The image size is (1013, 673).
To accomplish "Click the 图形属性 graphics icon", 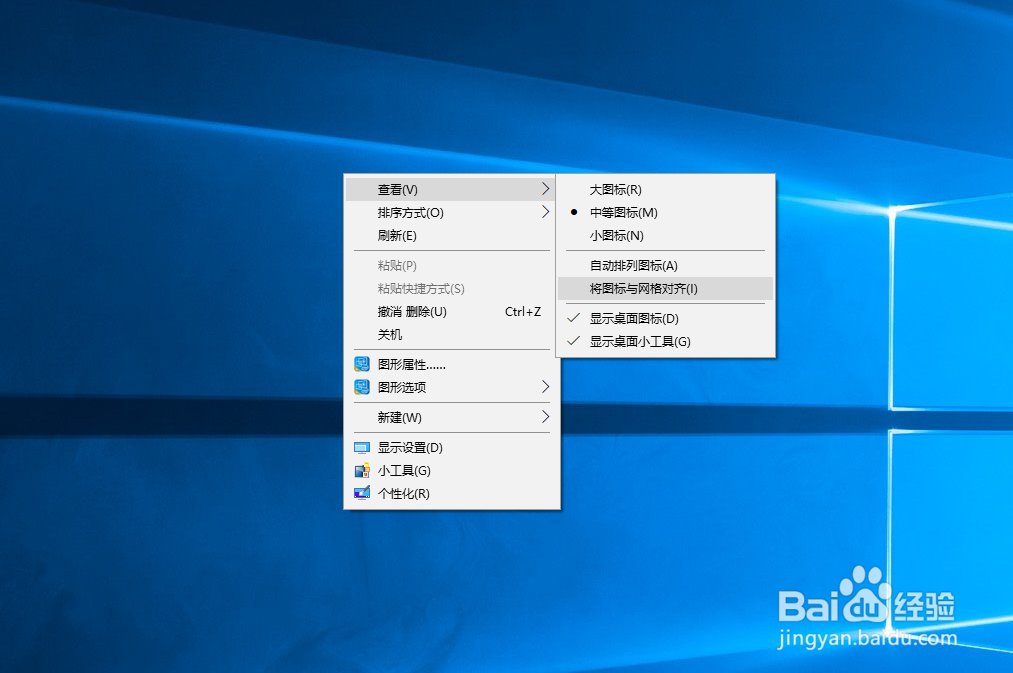I will [362, 364].
